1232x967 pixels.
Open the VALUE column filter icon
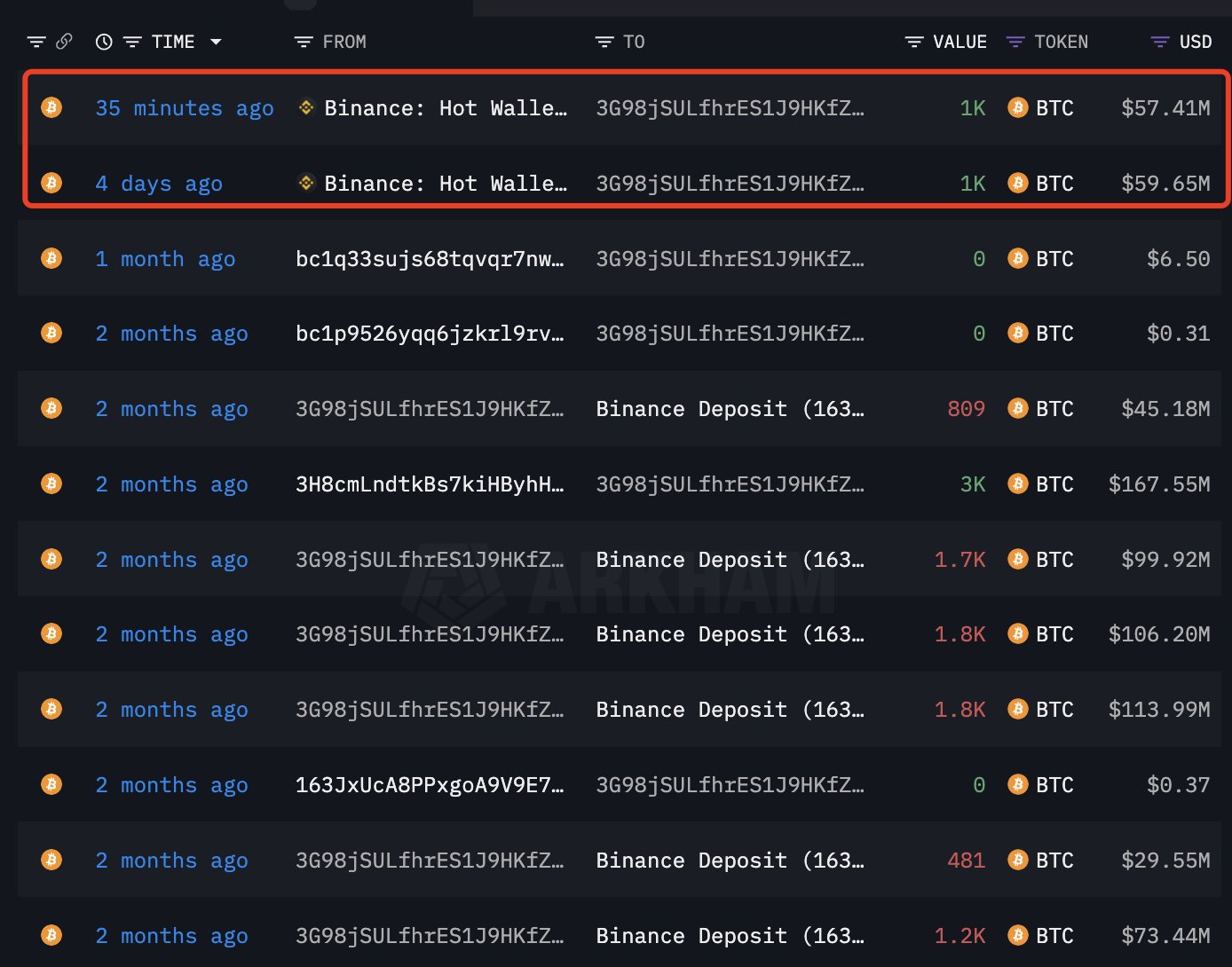[x=912, y=41]
